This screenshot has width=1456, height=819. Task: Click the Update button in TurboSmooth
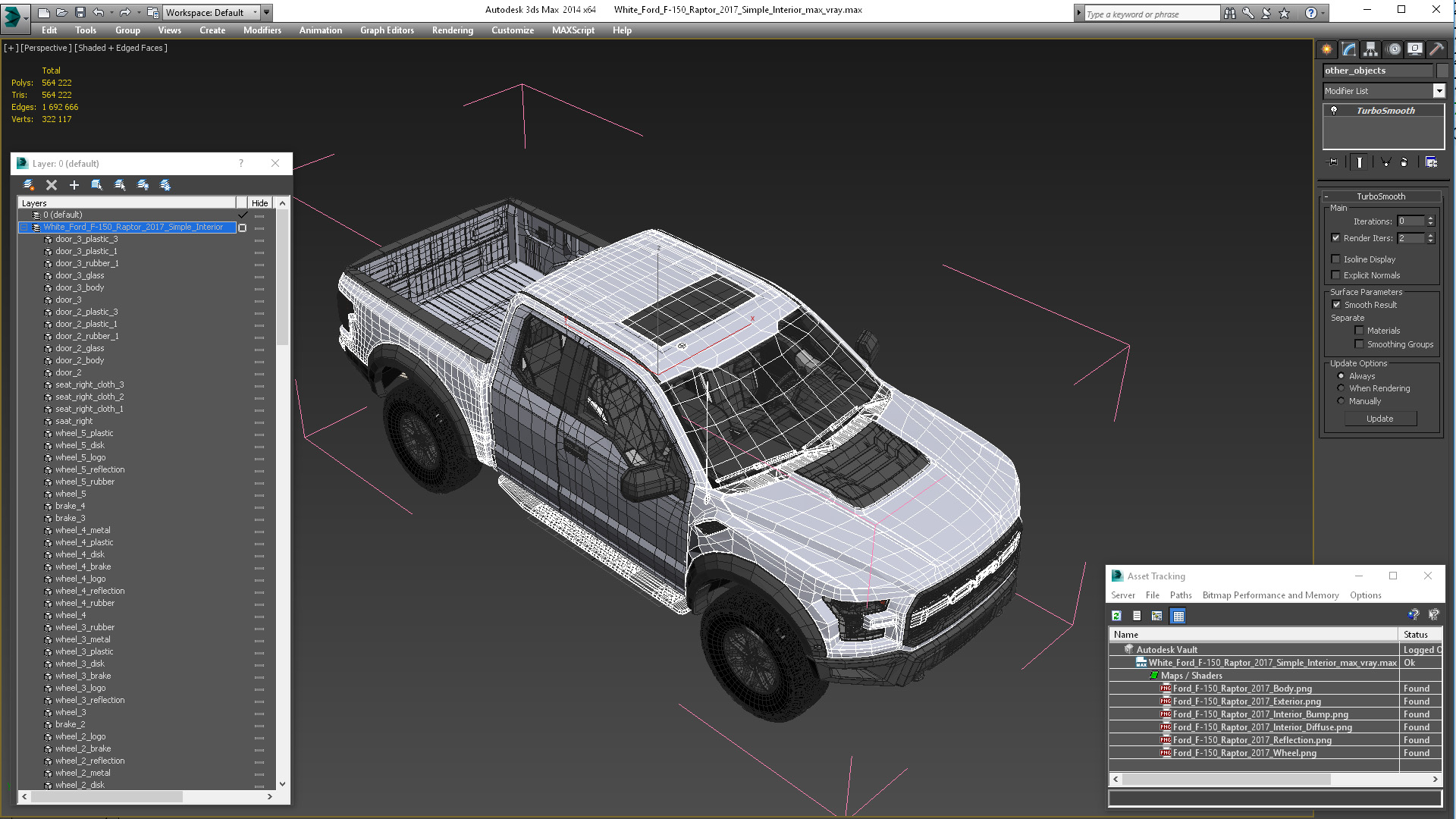pos(1379,419)
